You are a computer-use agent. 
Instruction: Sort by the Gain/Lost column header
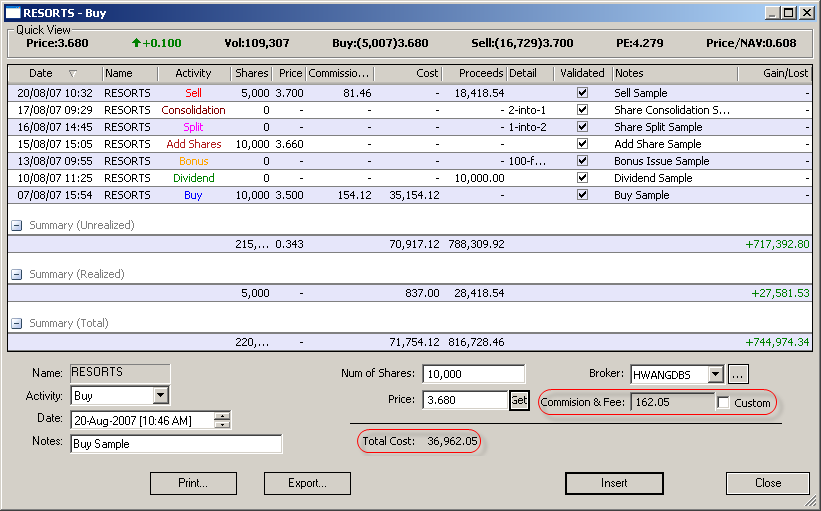[x=775, y=73]
